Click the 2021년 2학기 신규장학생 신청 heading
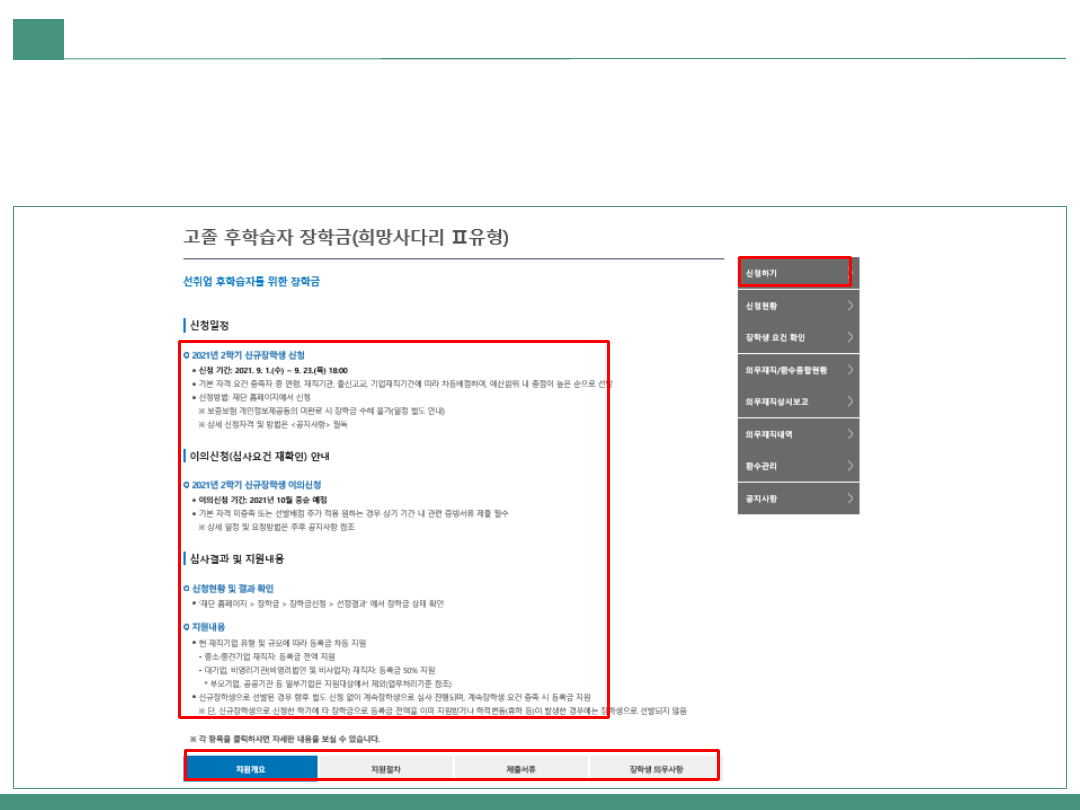1080x810 pixels. coord(248,355)
